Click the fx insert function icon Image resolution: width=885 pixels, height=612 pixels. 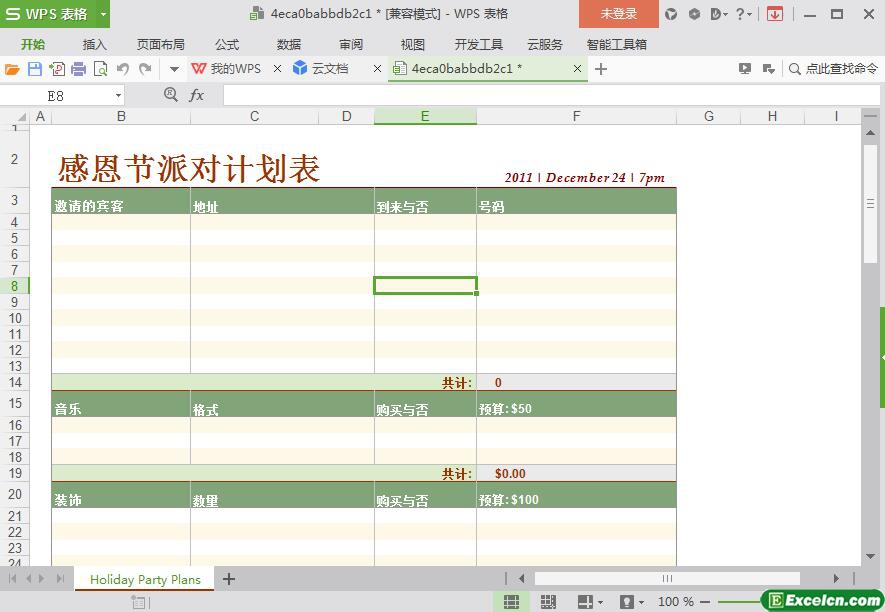point(197,95)
